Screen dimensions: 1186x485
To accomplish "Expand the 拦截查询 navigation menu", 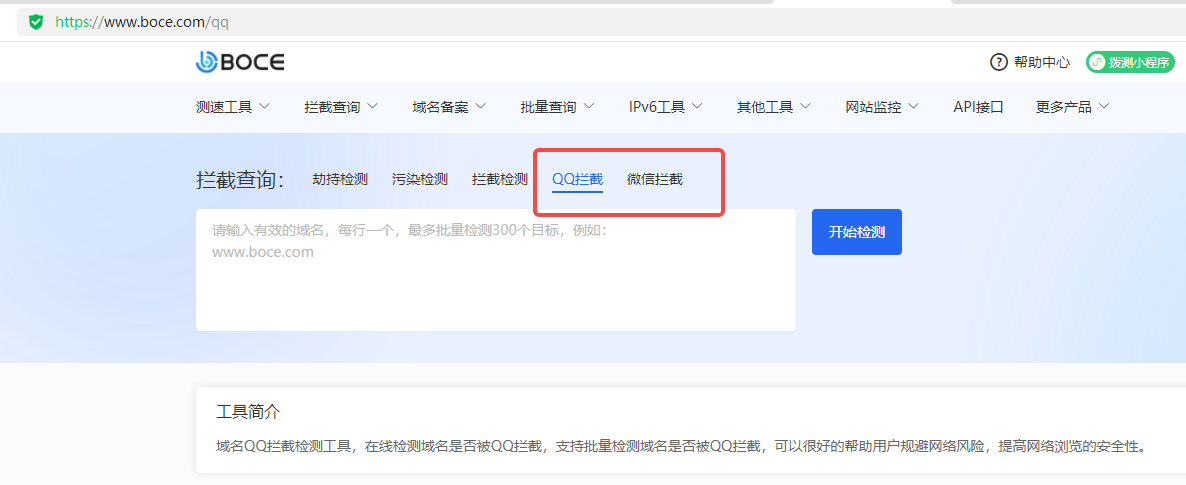I will (341, 107).
